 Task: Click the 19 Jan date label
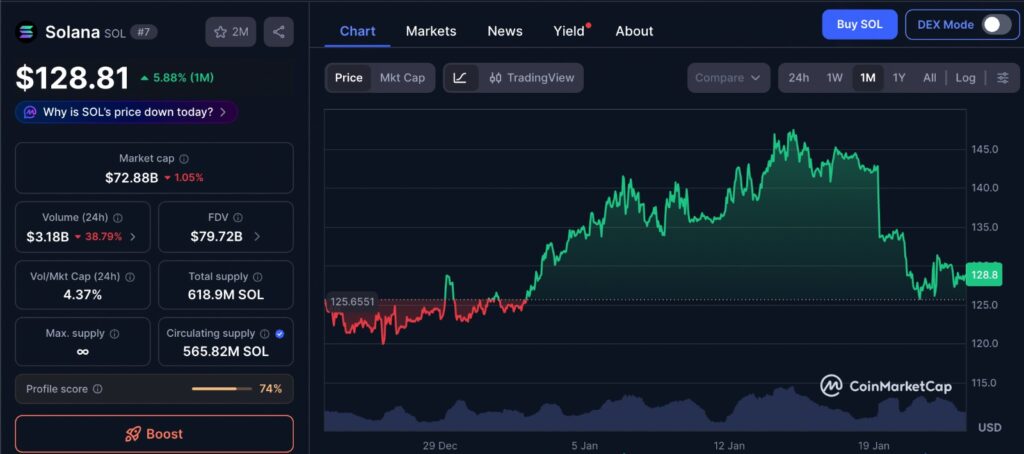click(874, 446)
